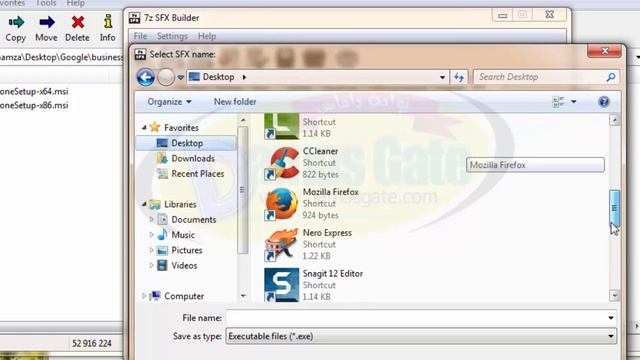Select the CCleaner shortcut icon
640x360 pixels.
pos(281,163)
